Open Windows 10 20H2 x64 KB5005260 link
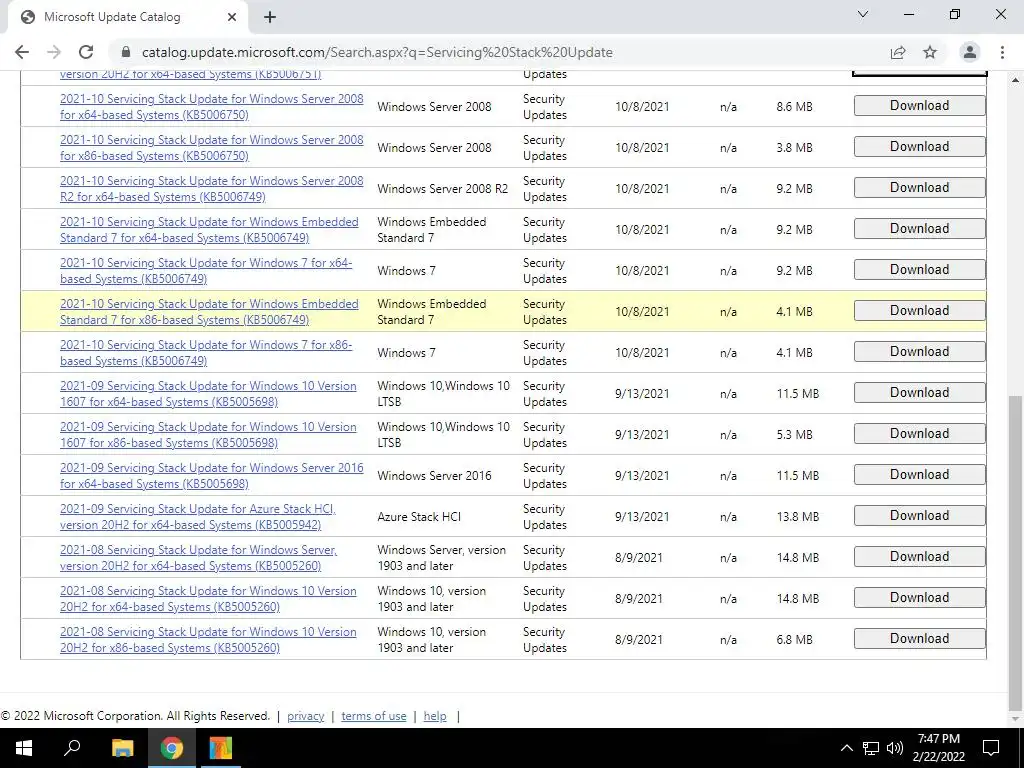Viewport: 1024px width, 768px height. [208, 599]
